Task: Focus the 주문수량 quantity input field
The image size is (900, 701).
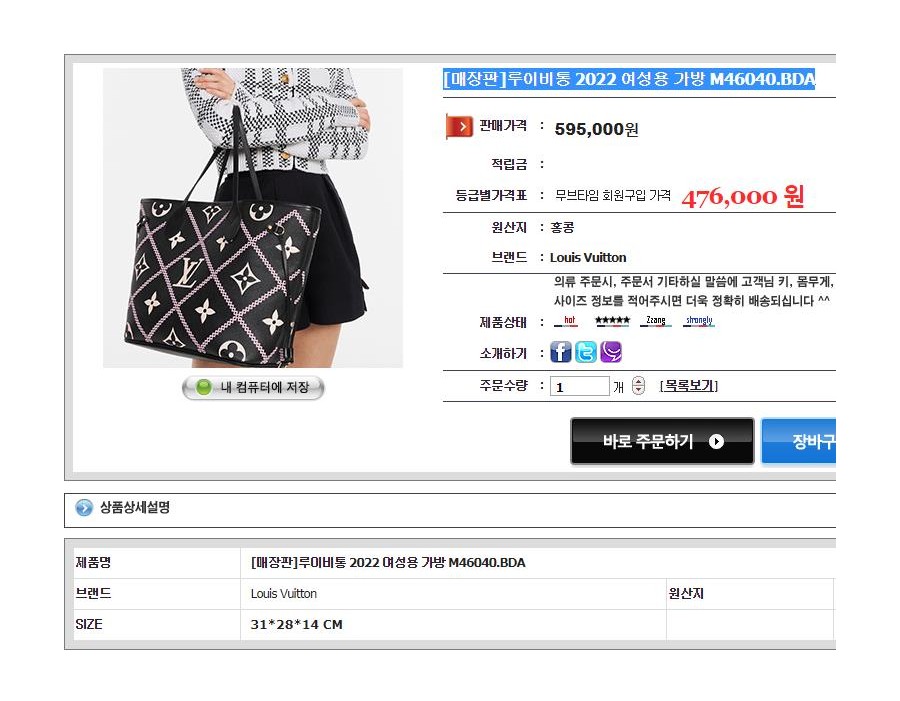Action: tap(579, 386)
